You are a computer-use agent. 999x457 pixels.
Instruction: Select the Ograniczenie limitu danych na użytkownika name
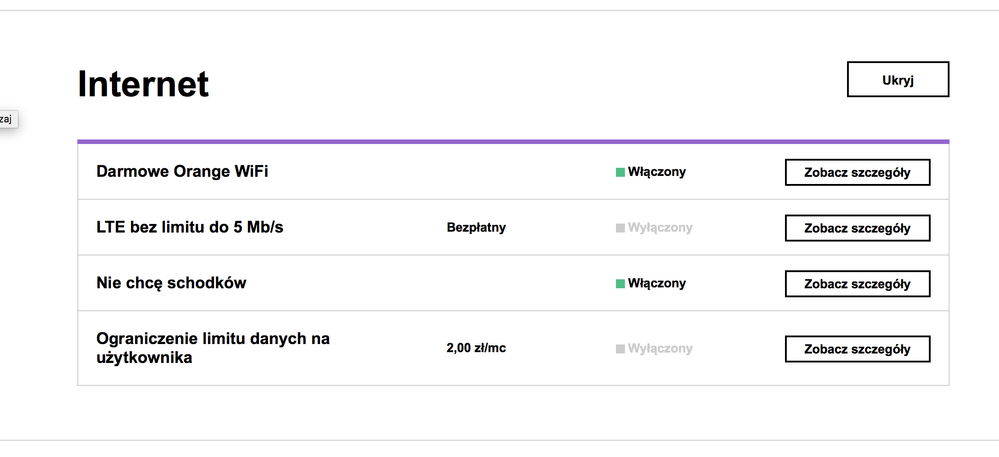tap(212, 348)
